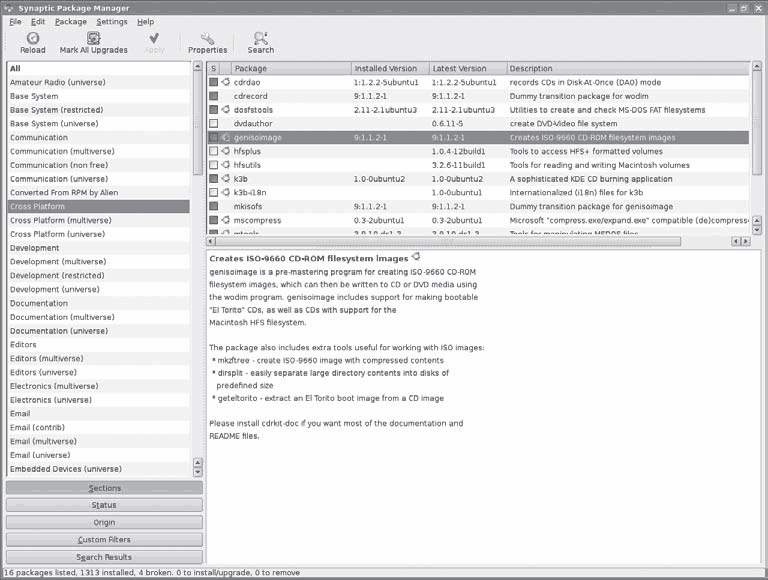Click the Ubuntu support icon beside k3b
This screenshot has width=768, height=580.
click(x=226, y=178)
